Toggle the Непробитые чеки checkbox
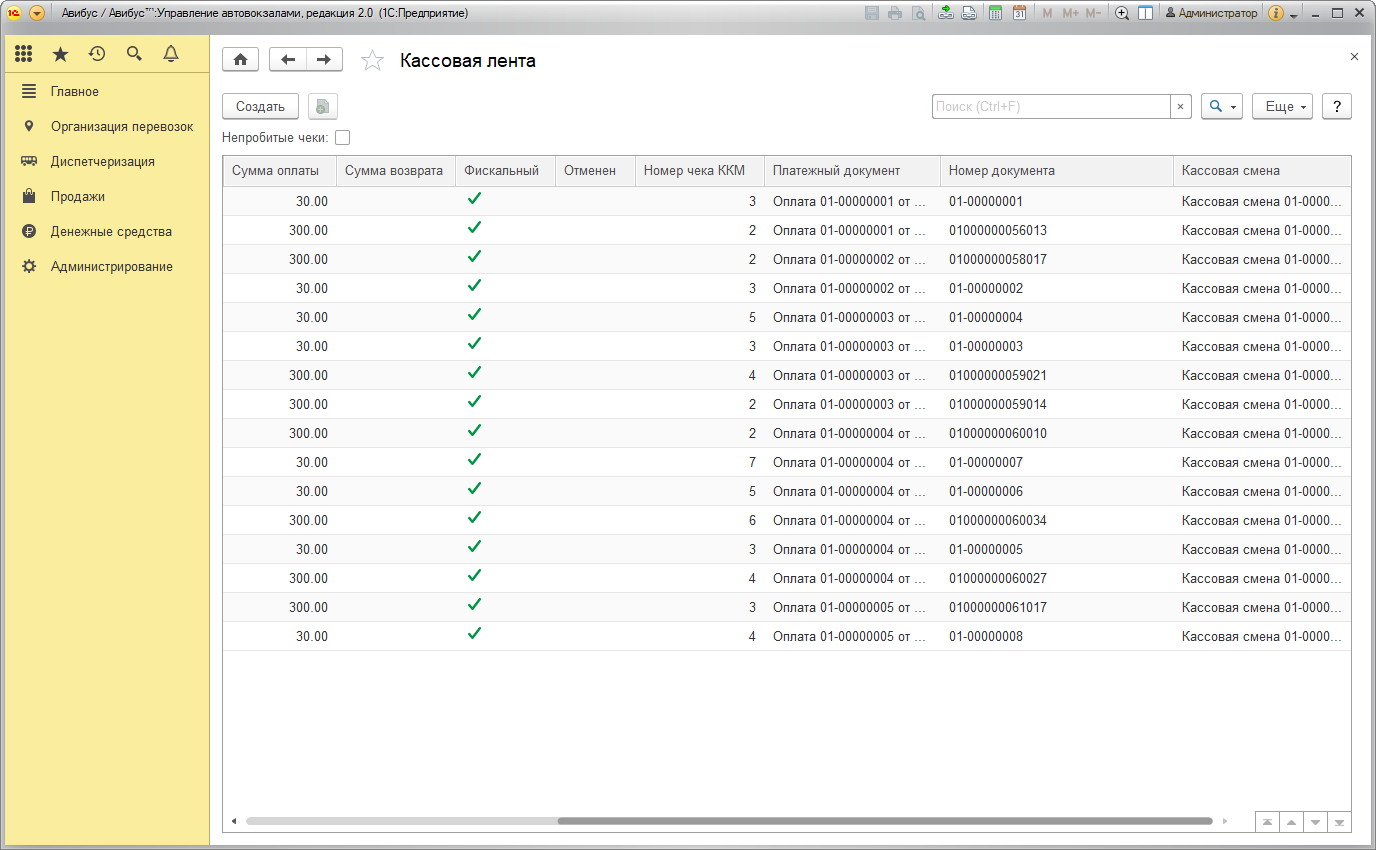The image size is (1376, 850). 343,138
